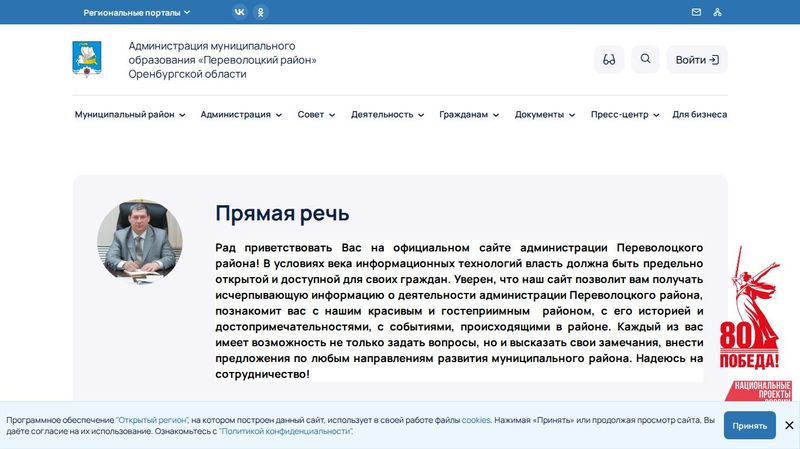Click the Войти login button
800x449 pixels.
point(697,60)
